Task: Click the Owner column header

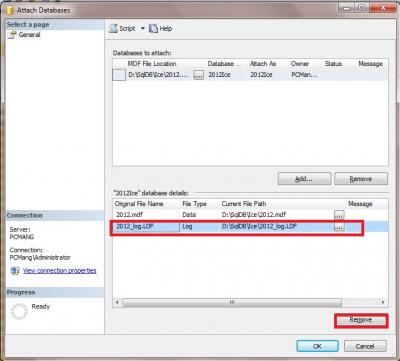Action: coord(300,64)
